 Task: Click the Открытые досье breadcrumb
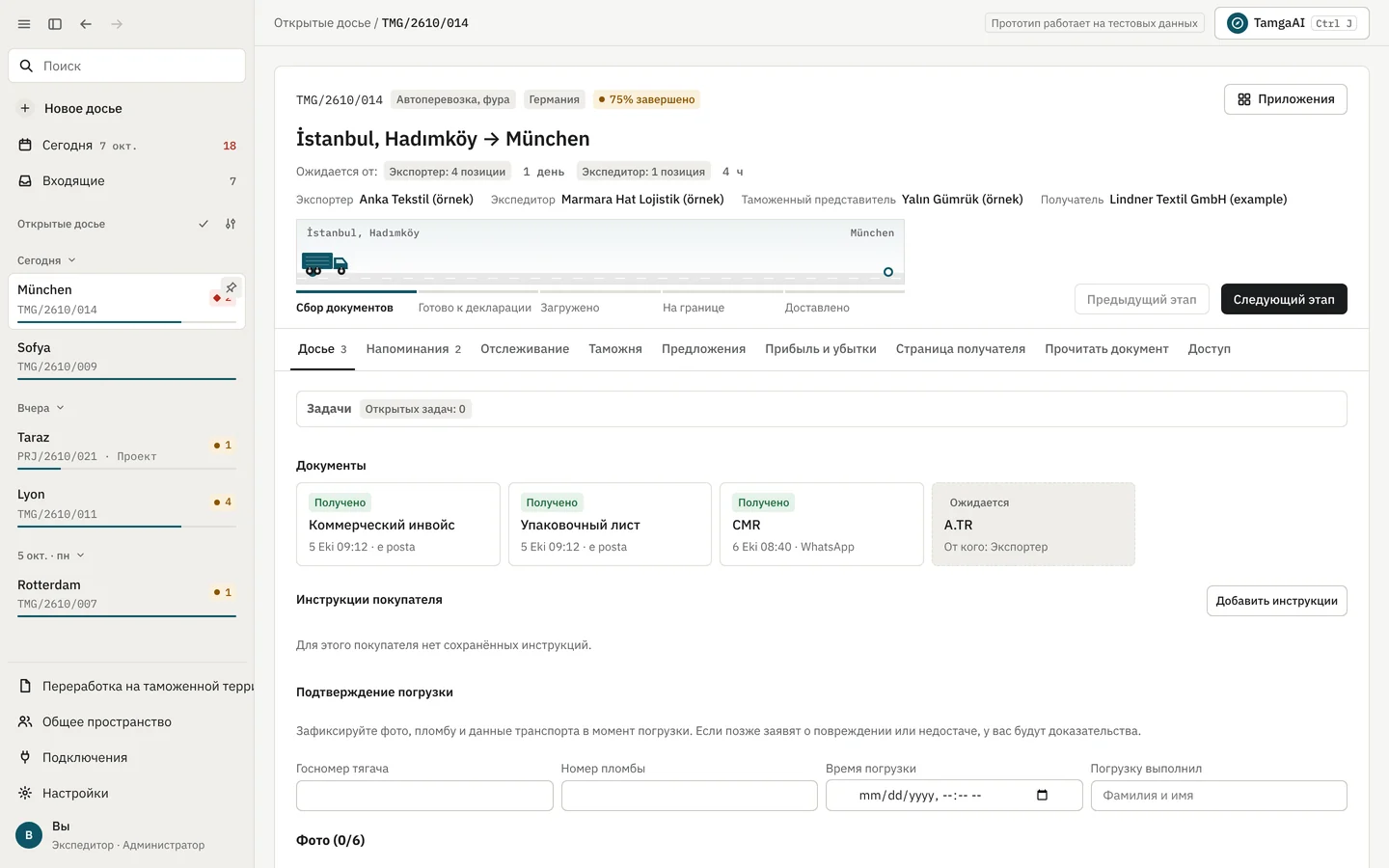coord(322,23)
